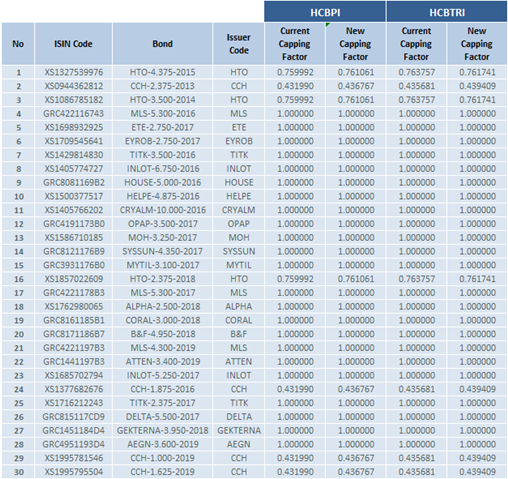Click ISIN cell GRC8081169B2

point(73,182)
